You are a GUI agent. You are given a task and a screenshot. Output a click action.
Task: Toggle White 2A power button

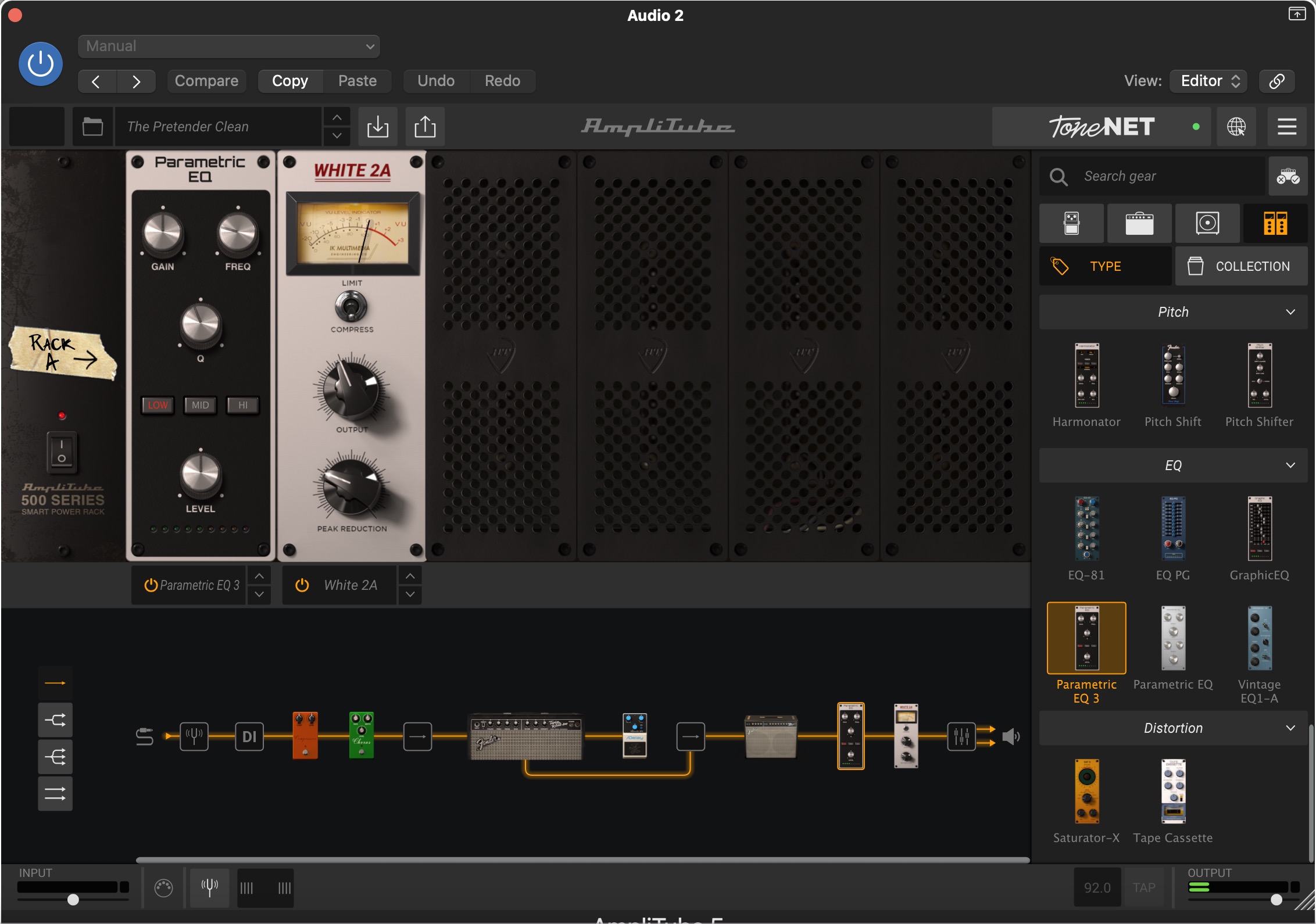tap(302, 585)
